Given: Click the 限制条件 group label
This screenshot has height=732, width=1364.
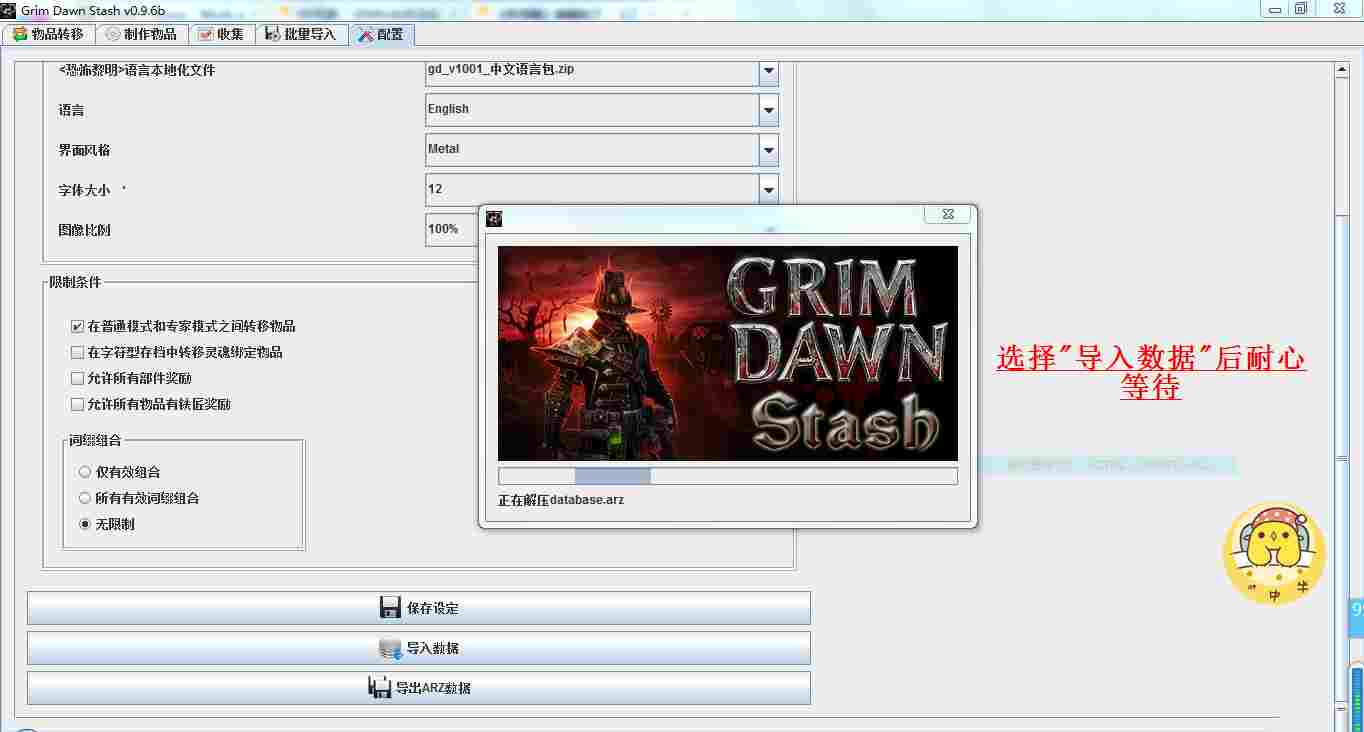Looking at the screenshot, I should [x=76, y=282].
